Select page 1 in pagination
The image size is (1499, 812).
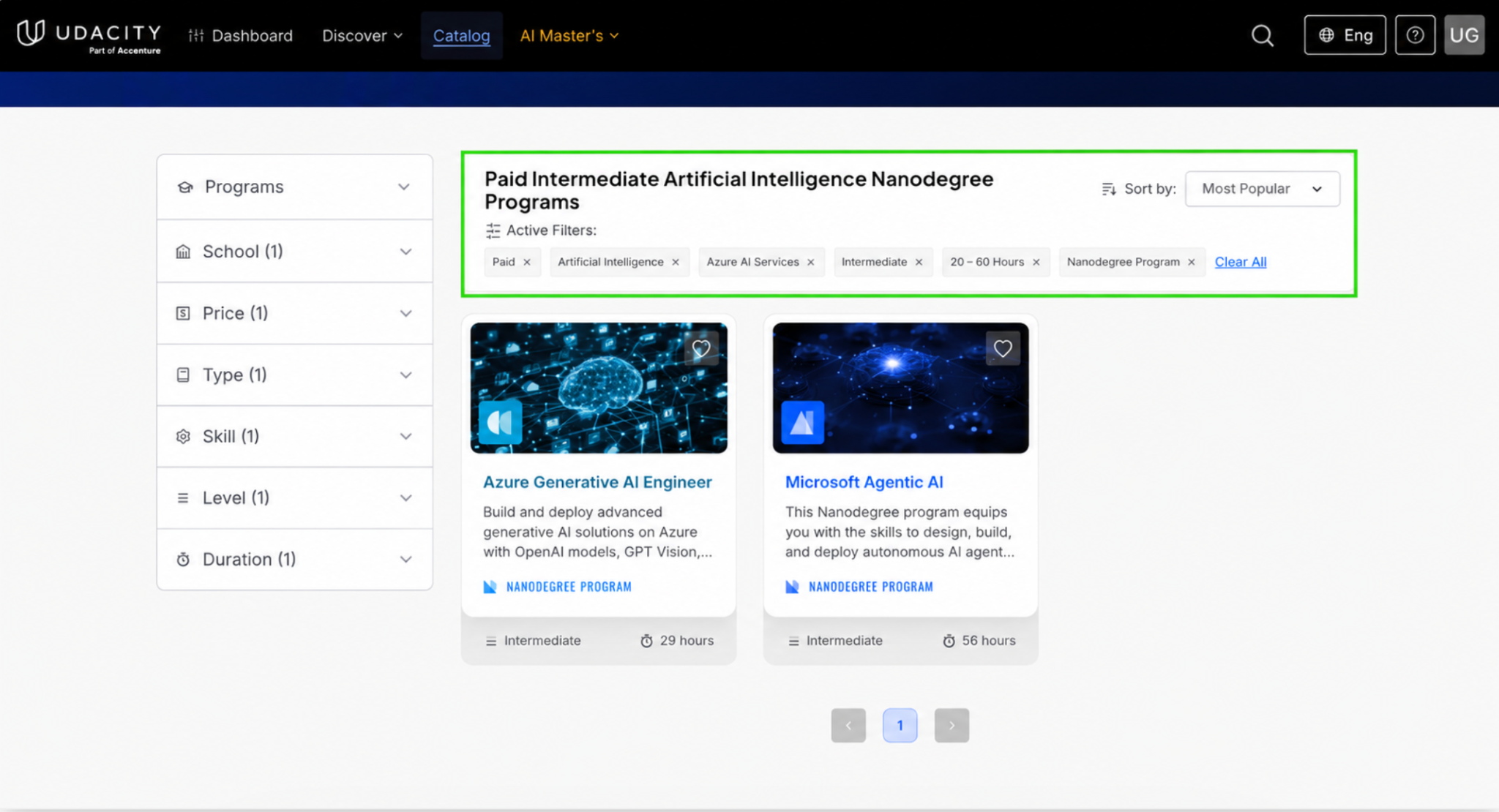[900, 725]
